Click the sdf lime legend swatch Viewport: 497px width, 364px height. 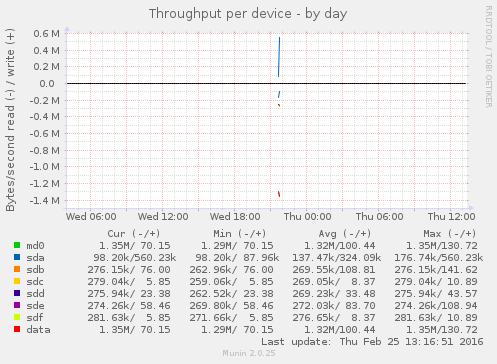click(17, 317)
